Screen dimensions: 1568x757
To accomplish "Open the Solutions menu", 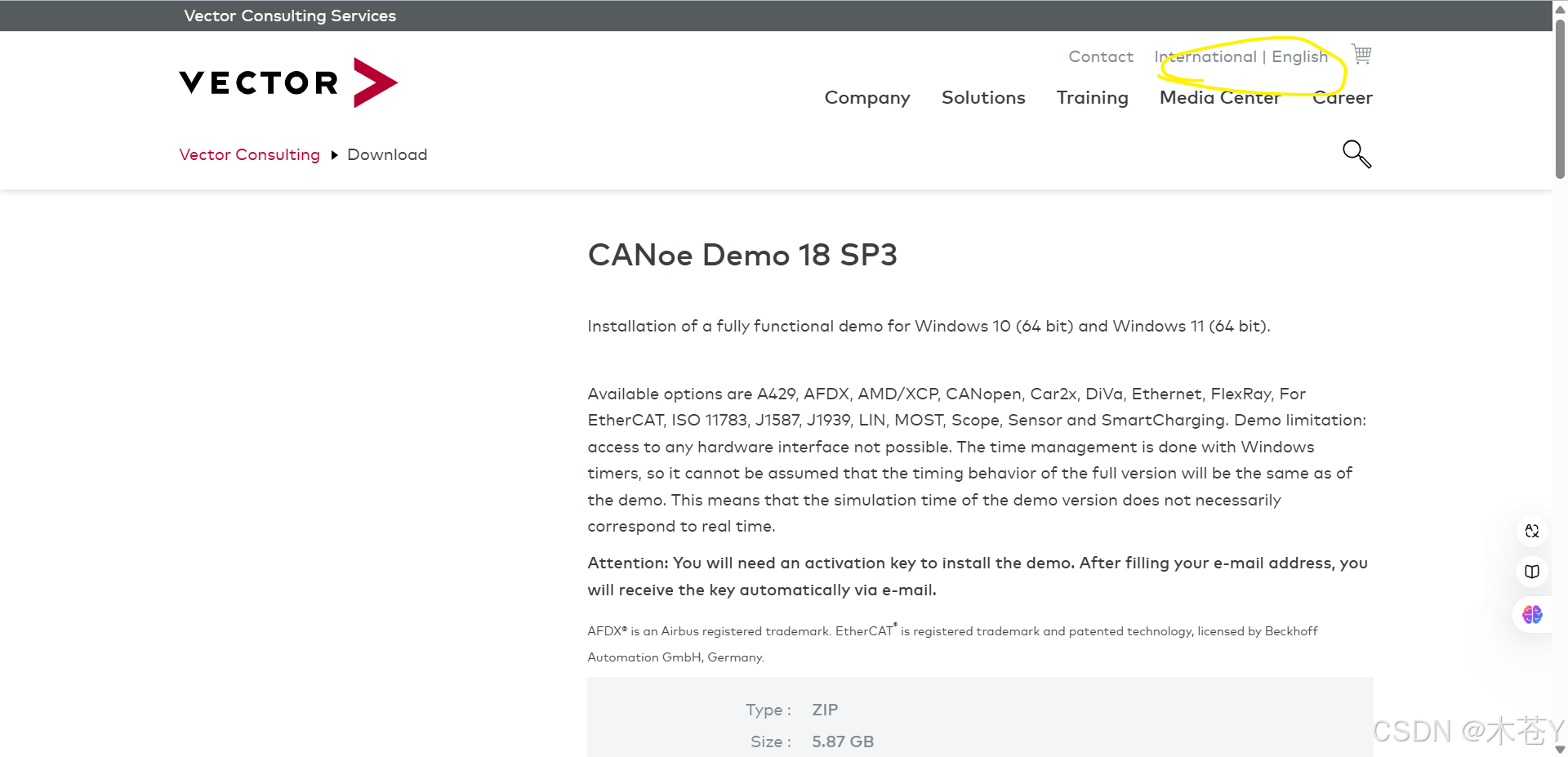I will click(x=983, y=98).
